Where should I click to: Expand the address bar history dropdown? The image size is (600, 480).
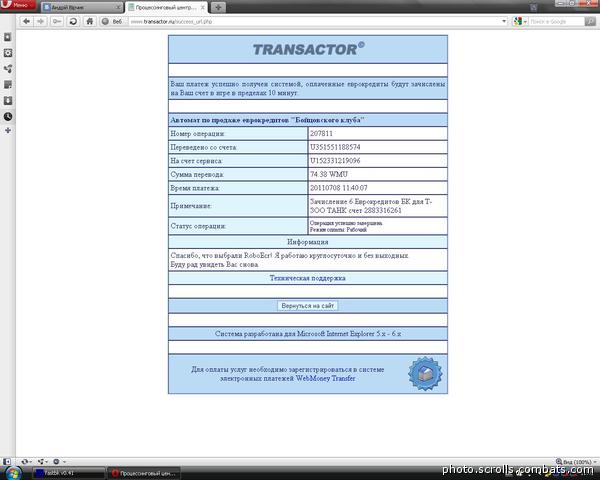pos(504,21)
